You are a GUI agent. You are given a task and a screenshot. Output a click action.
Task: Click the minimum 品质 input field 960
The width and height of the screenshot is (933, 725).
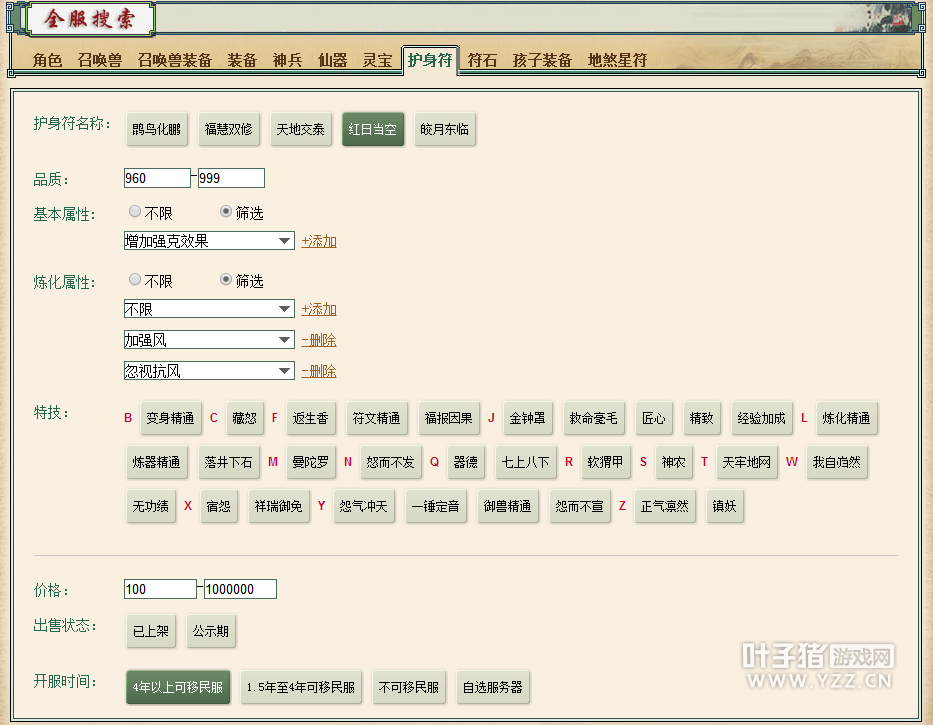157,178
